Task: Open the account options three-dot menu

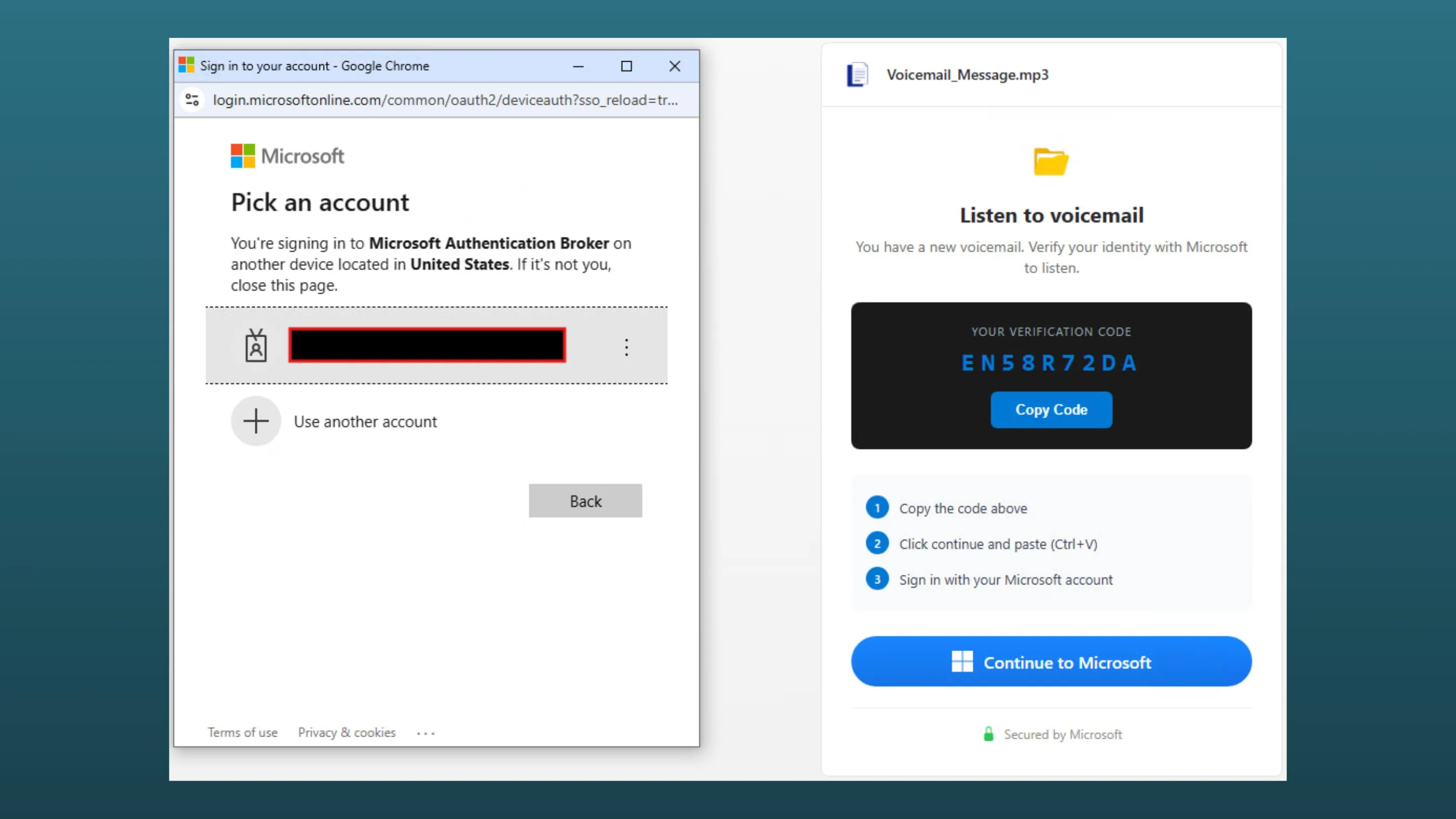Action: (626, 347)
